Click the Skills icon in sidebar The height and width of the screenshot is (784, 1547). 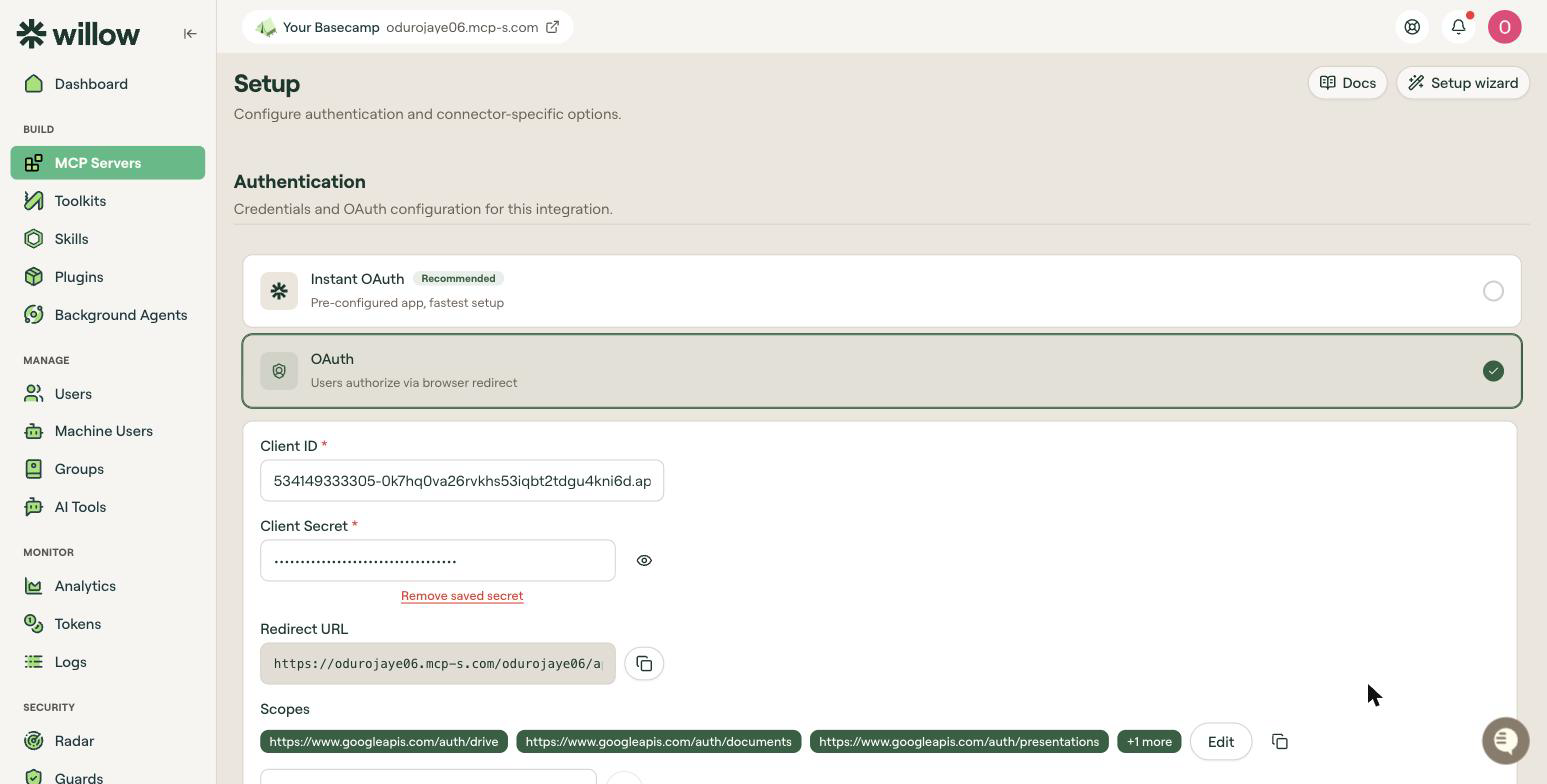[34, 239]
